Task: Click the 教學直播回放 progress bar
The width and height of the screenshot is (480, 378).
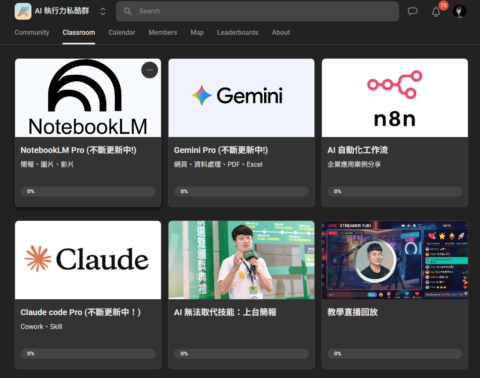Action: [395, 353]
